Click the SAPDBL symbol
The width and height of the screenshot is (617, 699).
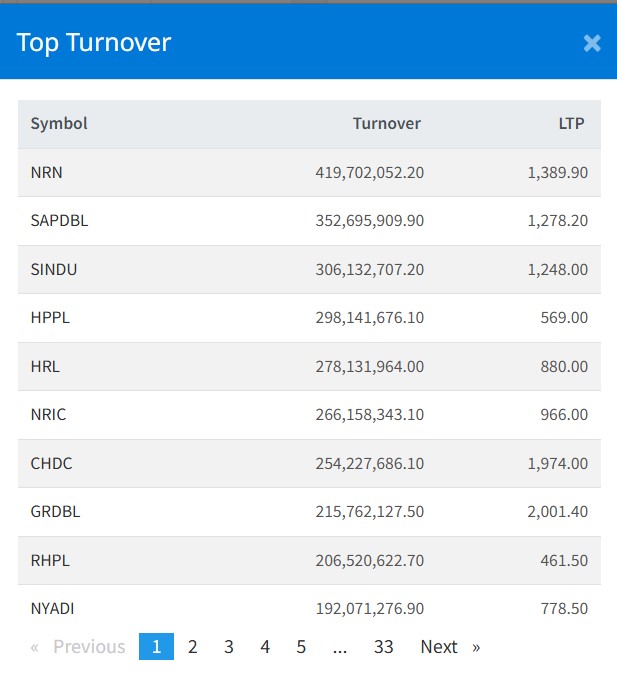(x=59, y=221)
